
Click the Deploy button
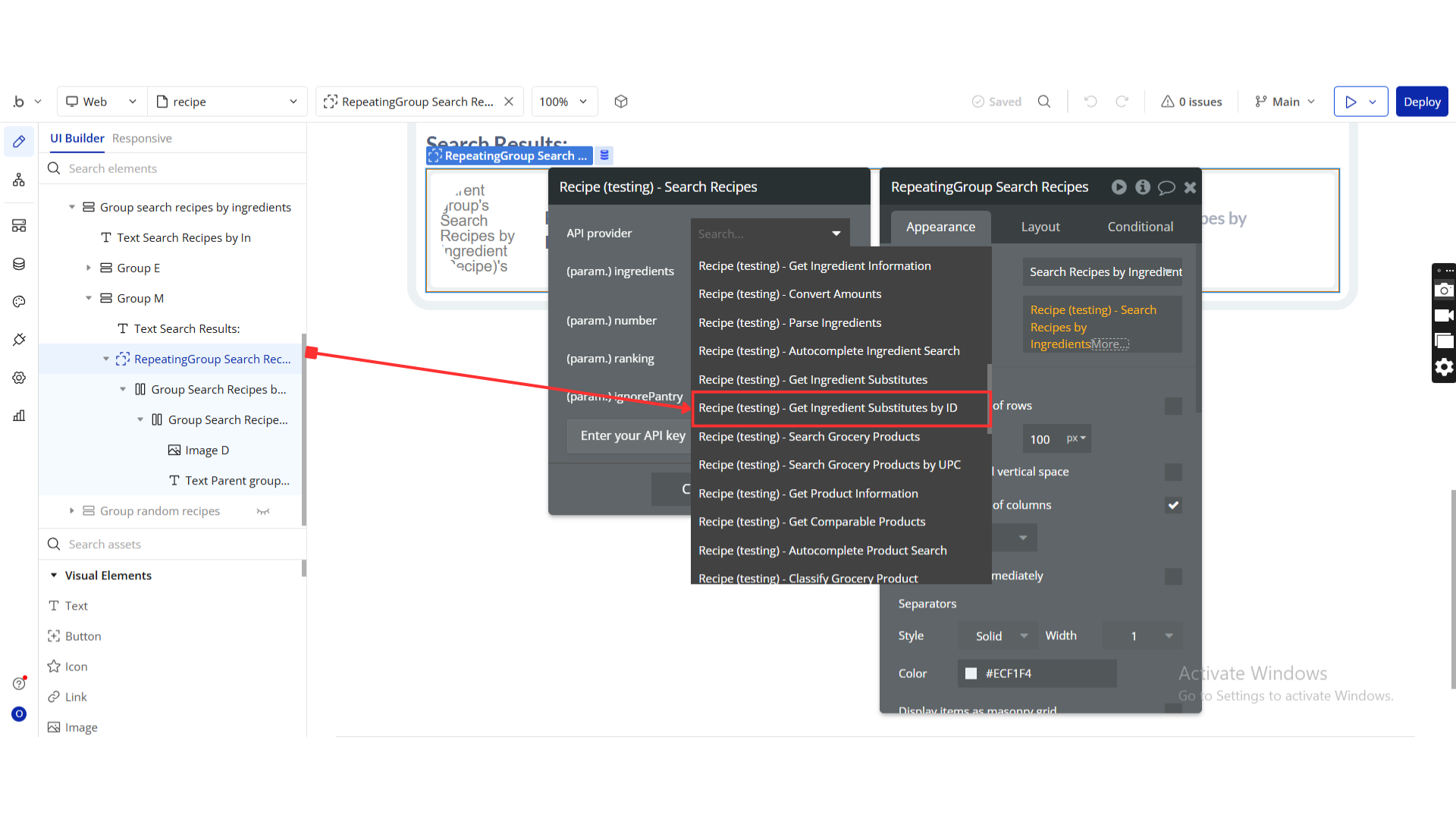1421,102
